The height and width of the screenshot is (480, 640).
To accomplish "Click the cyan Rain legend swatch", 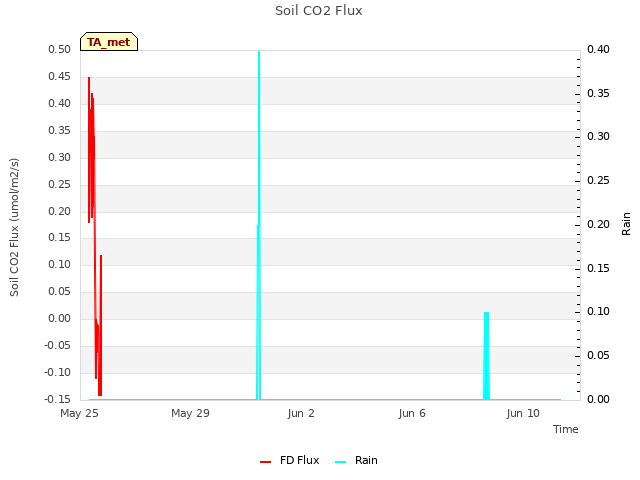I will click(340, 462).
